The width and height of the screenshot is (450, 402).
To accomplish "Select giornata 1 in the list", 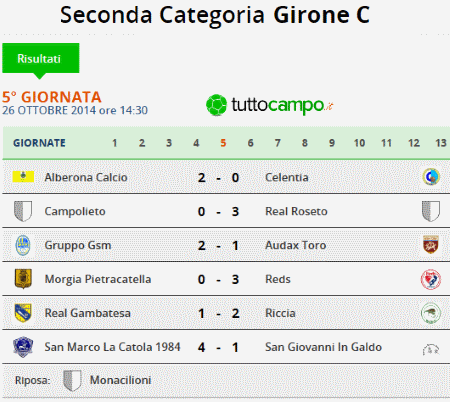I will (x=115, y=143).
